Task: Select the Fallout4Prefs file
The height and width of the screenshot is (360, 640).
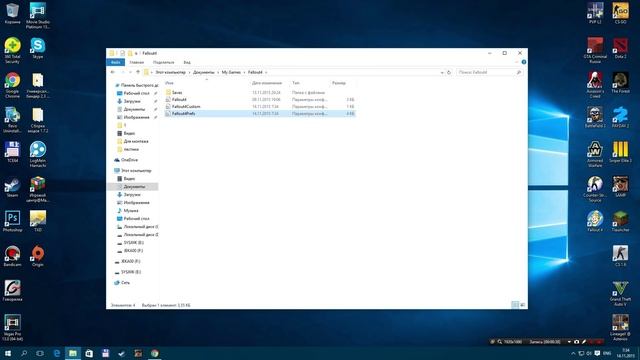Action: (260, 113)
